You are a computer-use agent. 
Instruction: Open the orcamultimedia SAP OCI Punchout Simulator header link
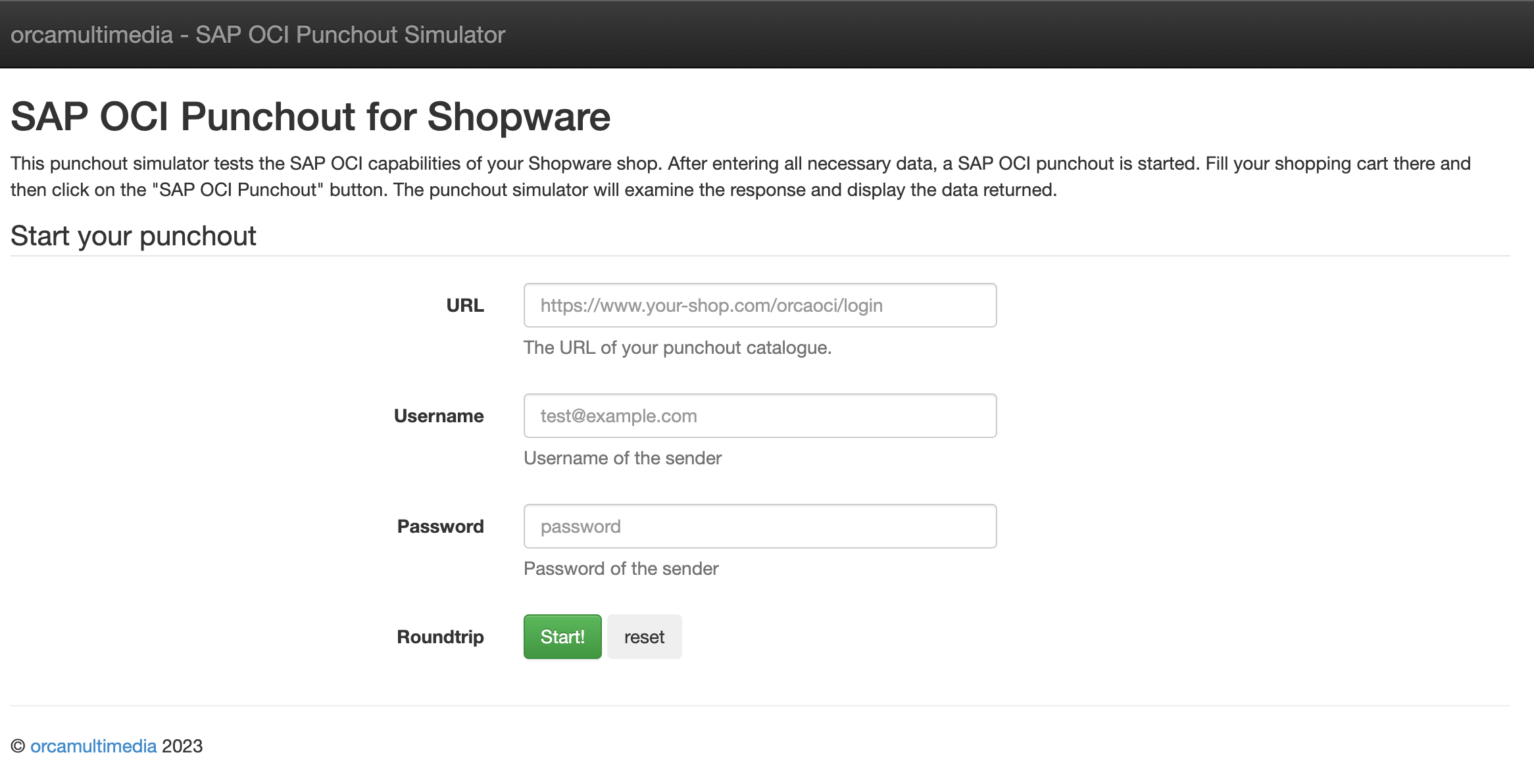coord(258,34)
